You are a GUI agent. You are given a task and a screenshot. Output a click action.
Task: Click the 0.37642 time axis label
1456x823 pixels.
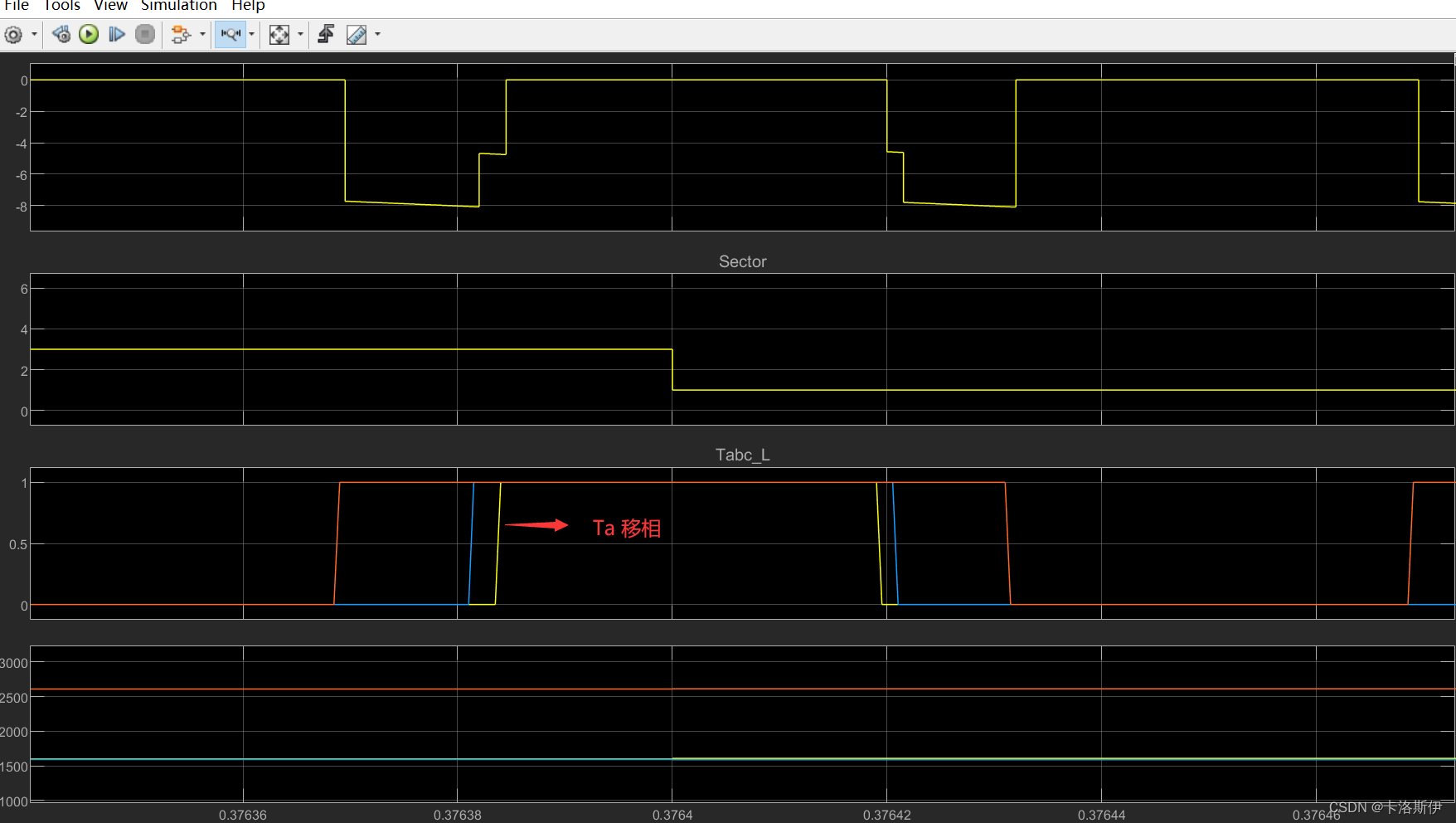click(887, 815)
